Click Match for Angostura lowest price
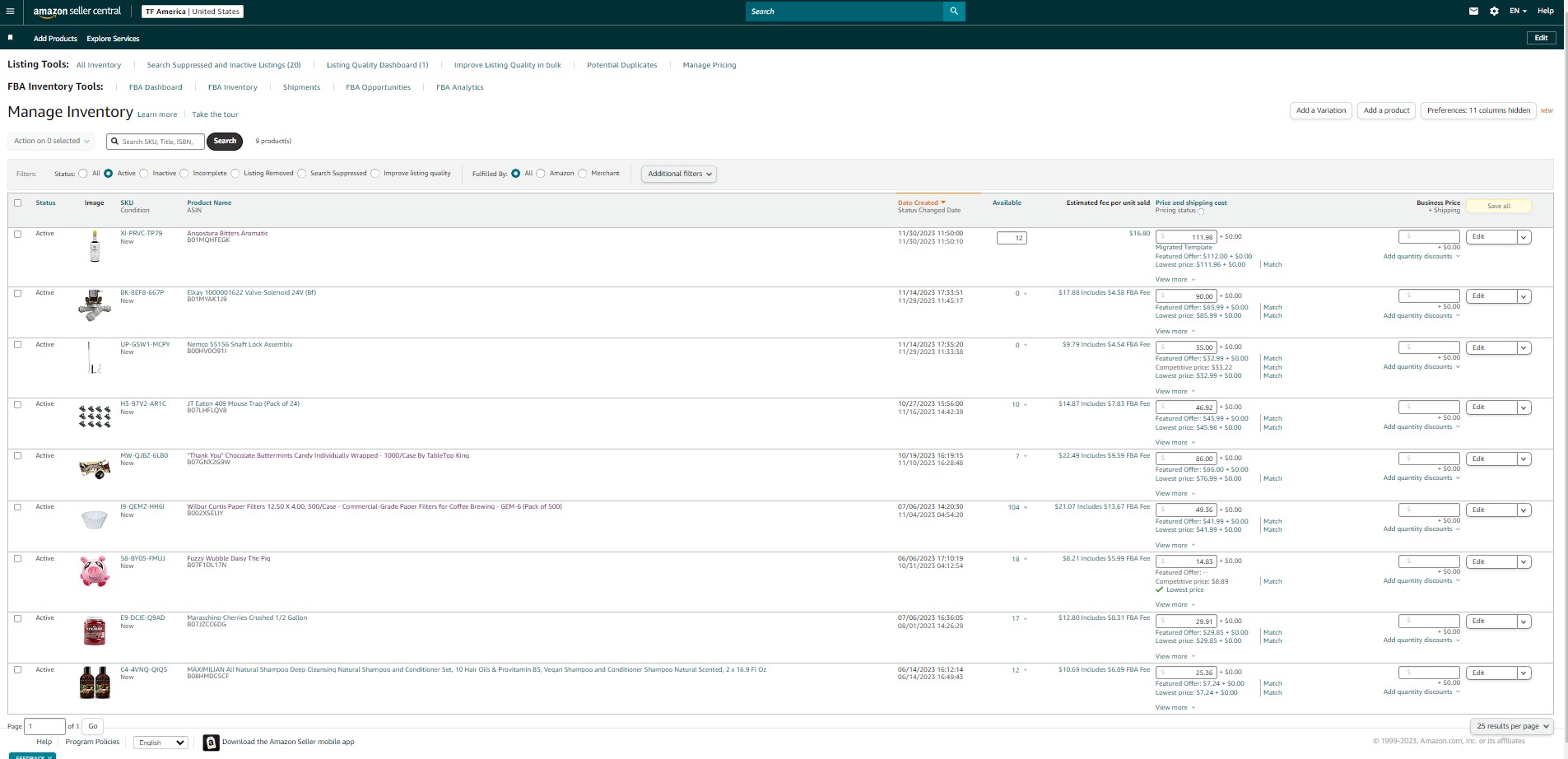 point(1273,265)
